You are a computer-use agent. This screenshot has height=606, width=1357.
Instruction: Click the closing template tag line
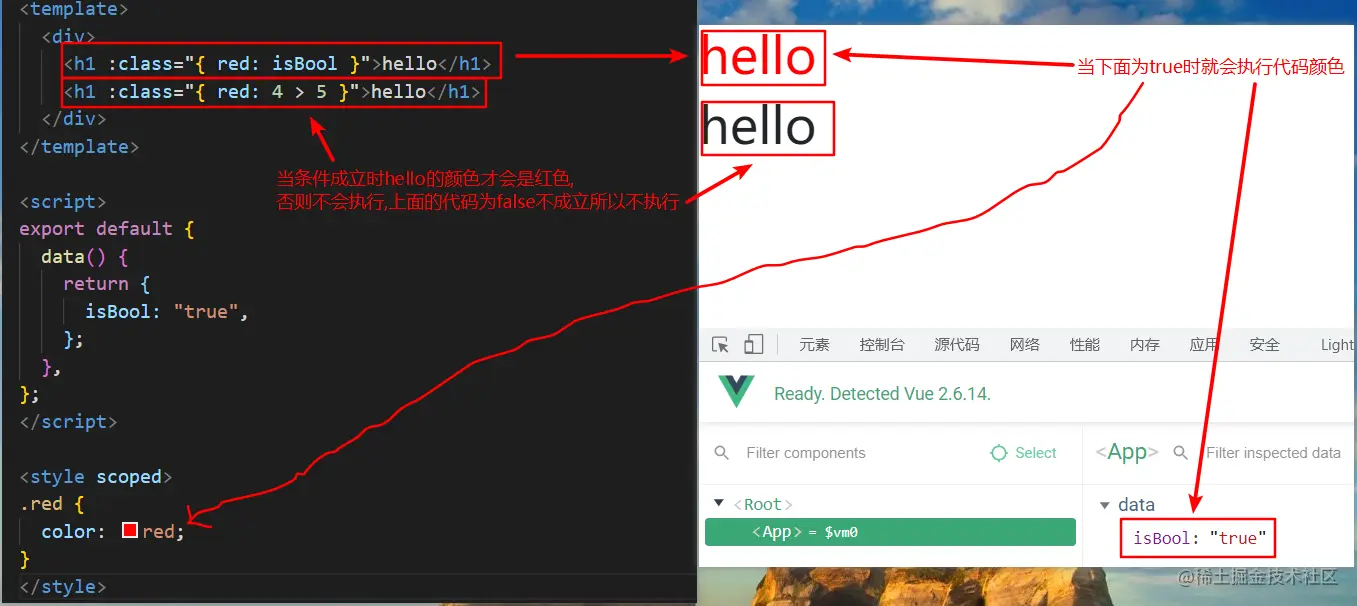[x=79, y=147]
